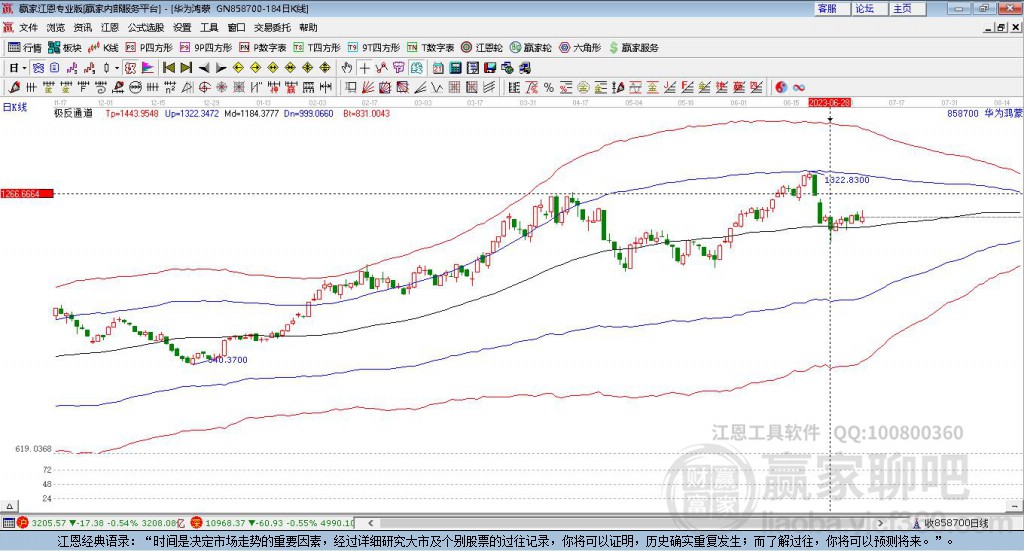Click the blue infinity loop icon
This screenshot has width=1024, height=551.
coord(799,87)
